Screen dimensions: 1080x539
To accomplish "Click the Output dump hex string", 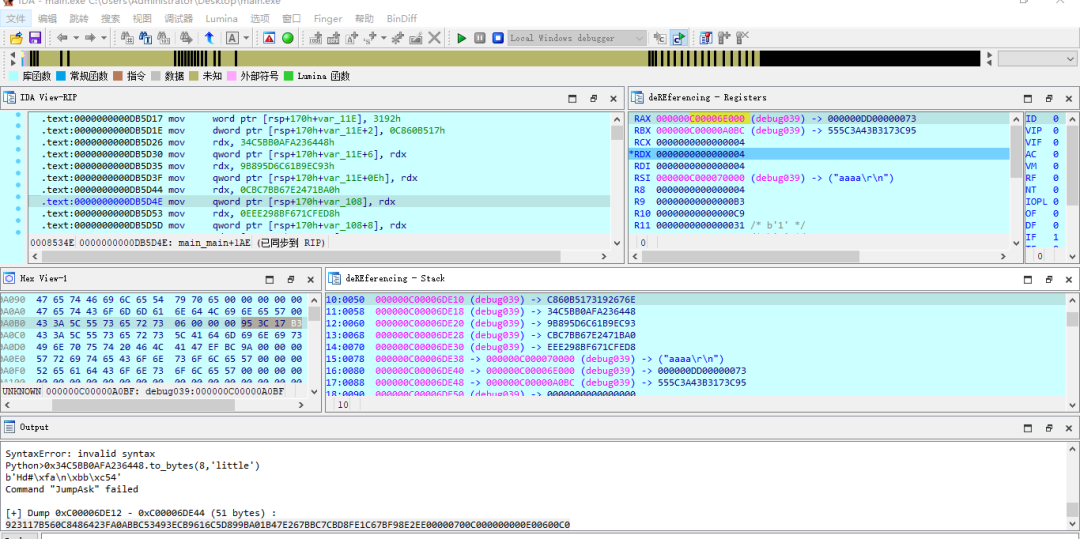I will [287, 525].
